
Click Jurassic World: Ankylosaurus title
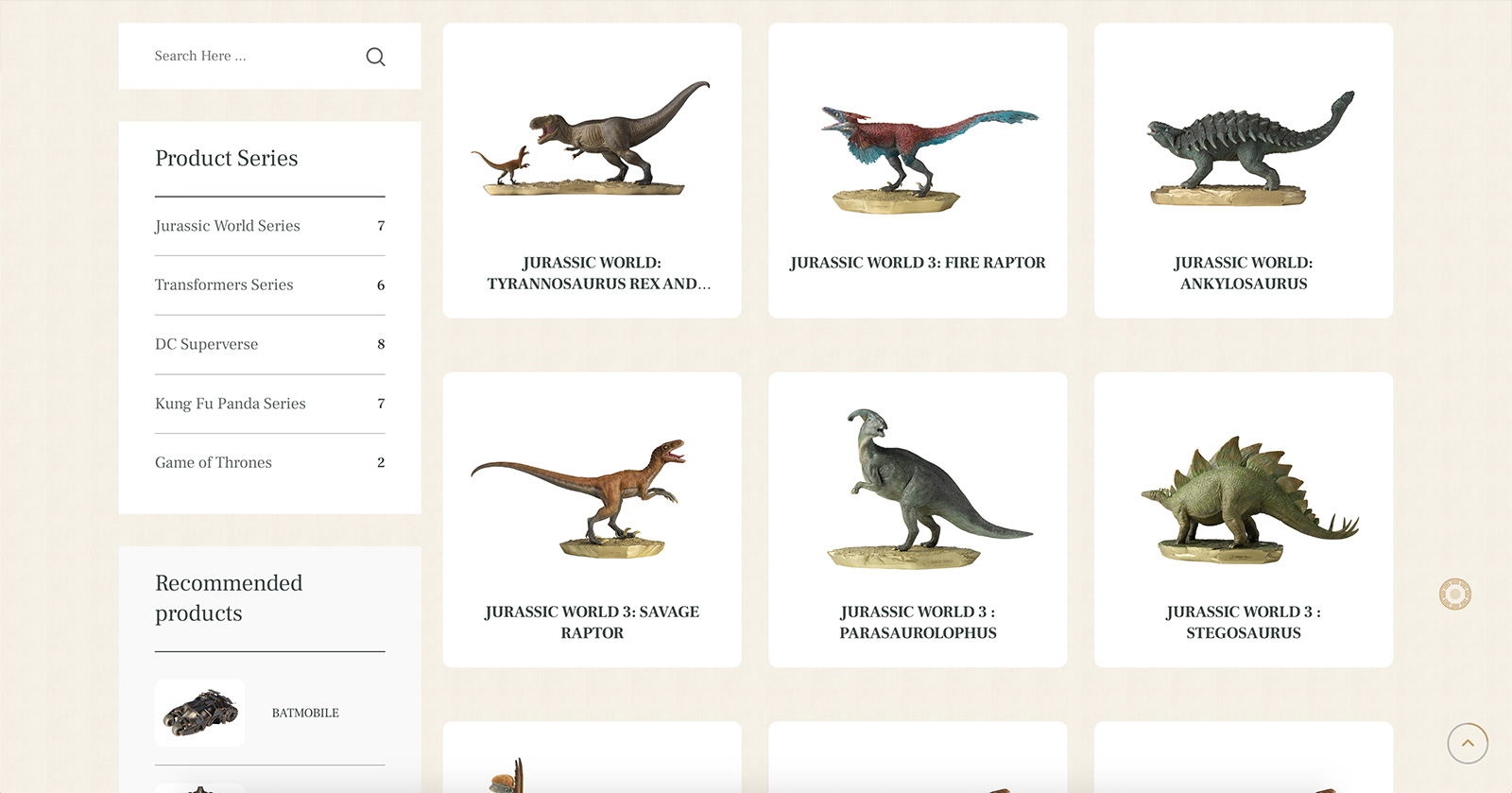(x=1244, y=273)
